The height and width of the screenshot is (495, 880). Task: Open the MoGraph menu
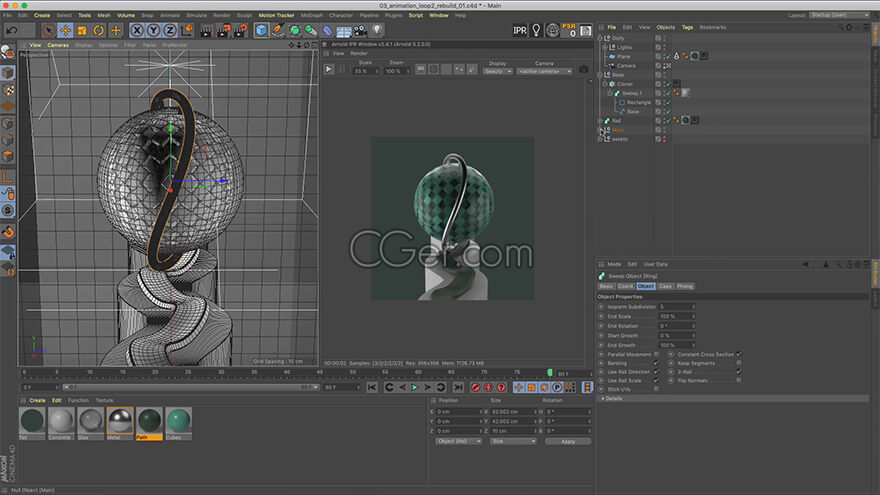(x=311, y=15)
